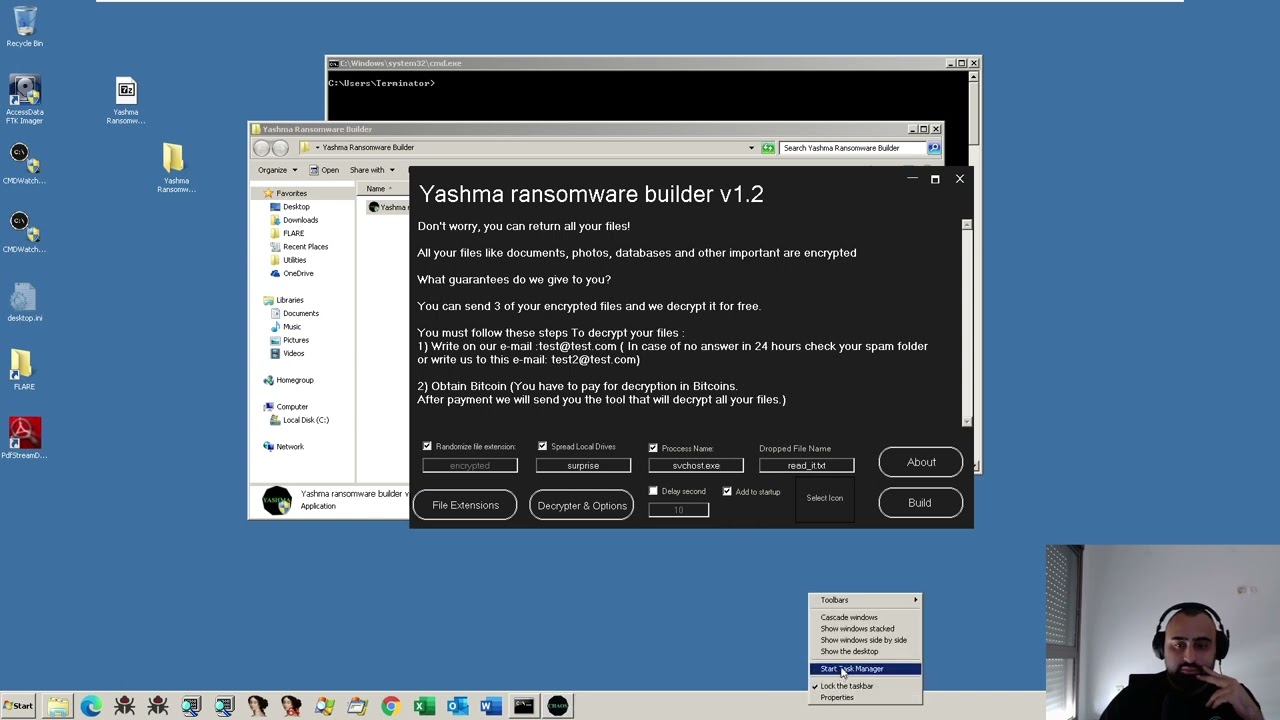Select OneDrive in Explorer sidebar

(298, 273)
